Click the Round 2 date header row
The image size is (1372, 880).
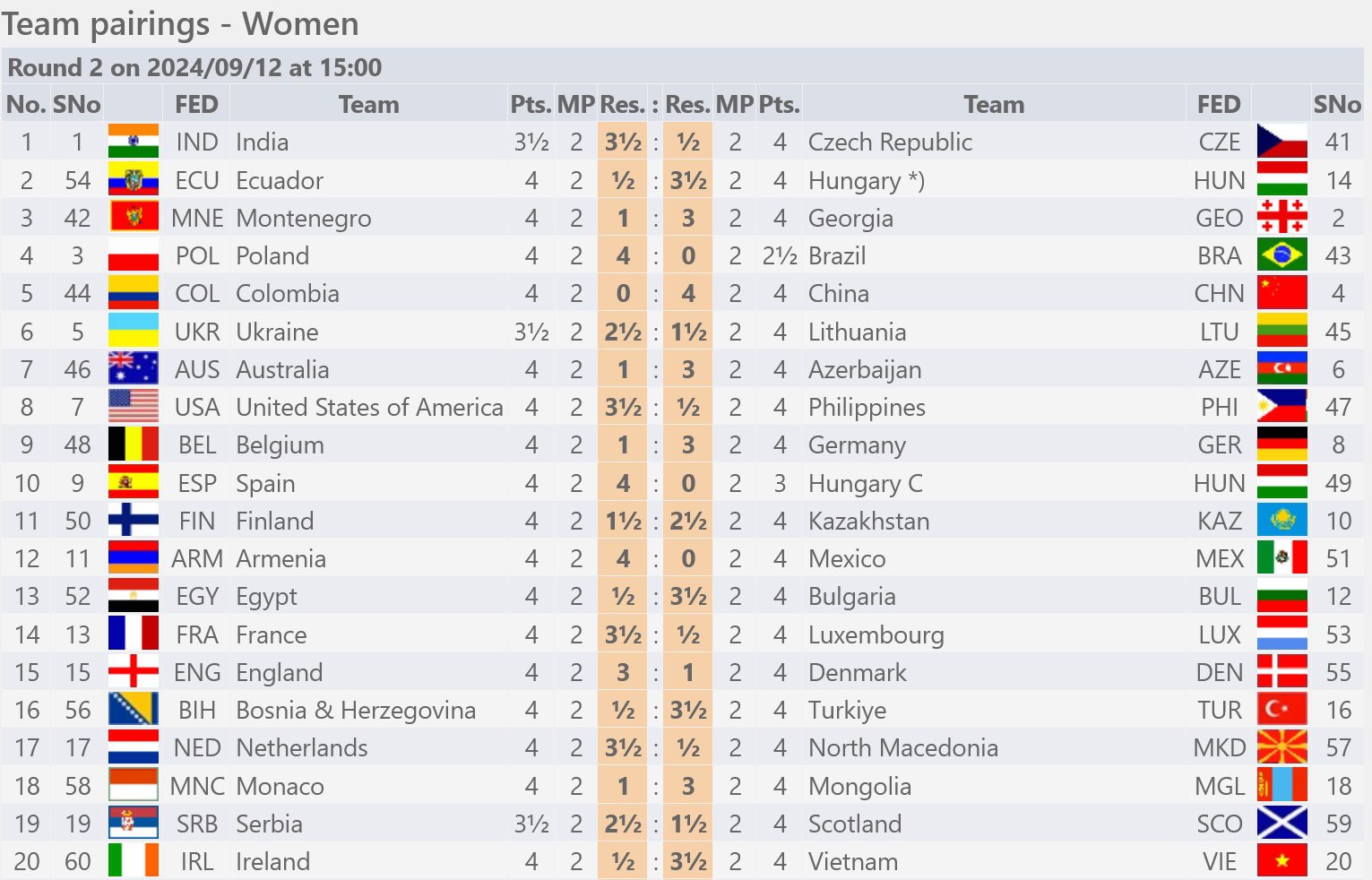pyautogui.click(x=683, y=67)
